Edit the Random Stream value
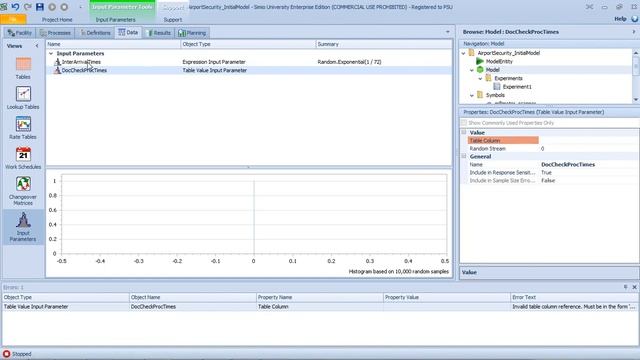Image resolution: width=640 pixels, height=360 pixels. click(x=588, y=149)
